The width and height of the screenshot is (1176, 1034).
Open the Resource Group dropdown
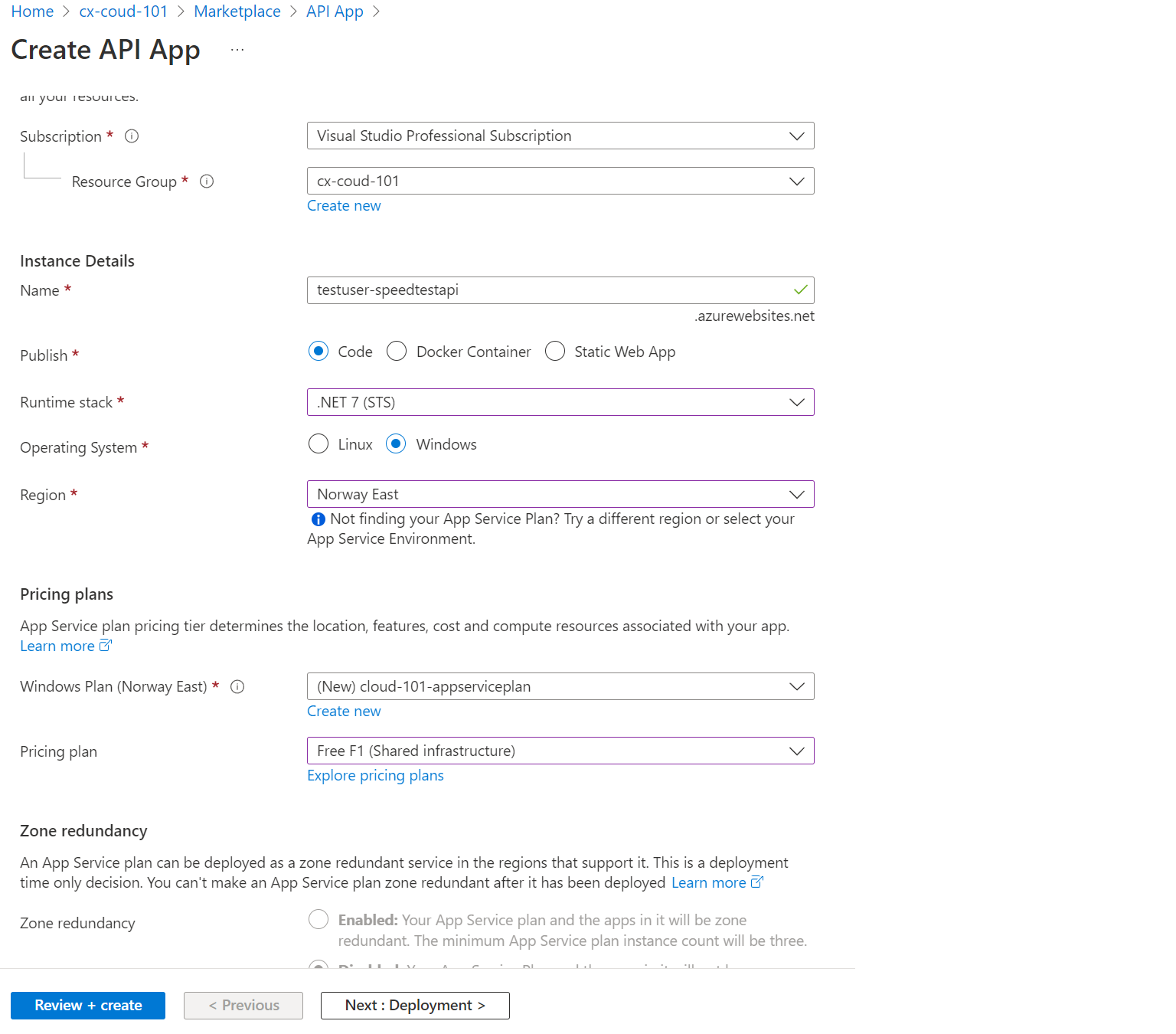click(560, 181)
